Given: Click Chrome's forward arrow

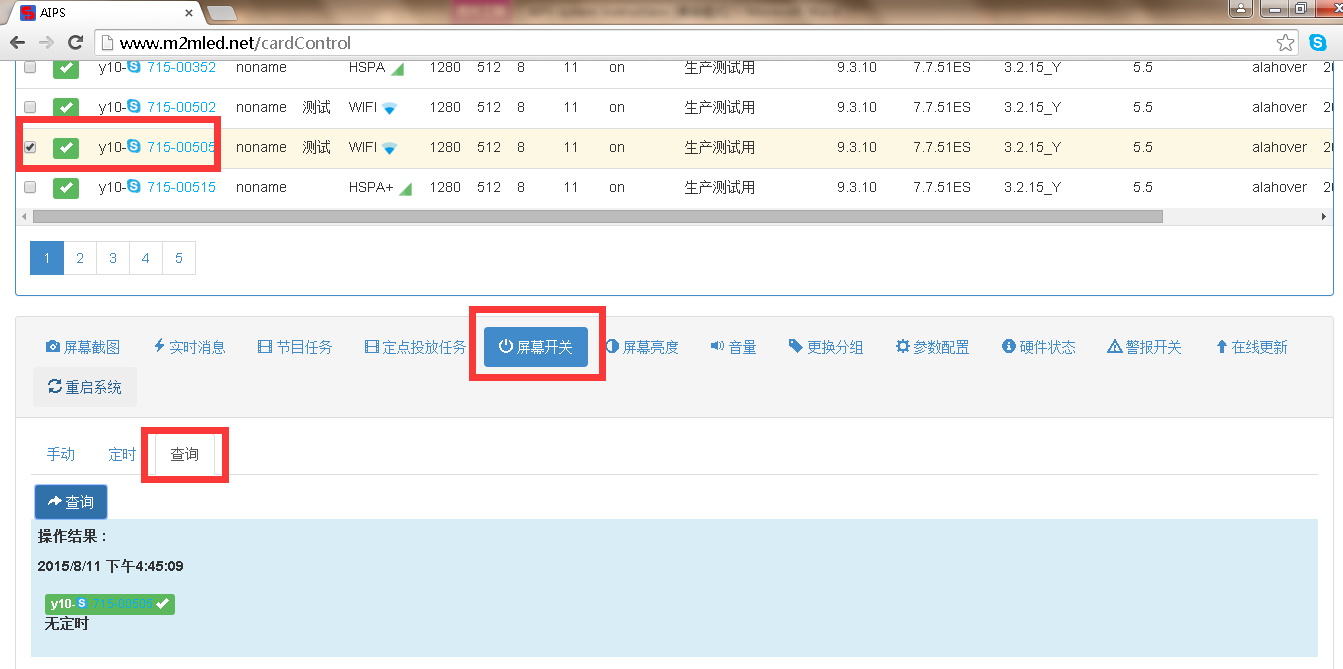Looking at the screenshot, I should (46, 43).
